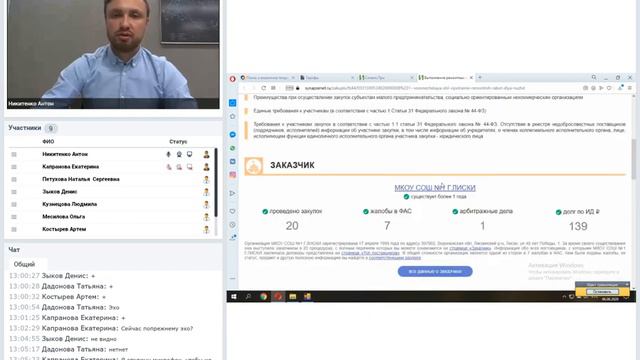Reload the page in Opera
The height and width of the screenshot is (360, 640).
click(x=264, y=88)
